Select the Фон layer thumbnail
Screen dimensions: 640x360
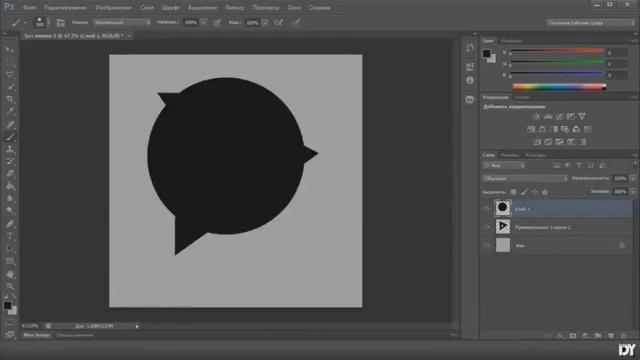(502, 245)
